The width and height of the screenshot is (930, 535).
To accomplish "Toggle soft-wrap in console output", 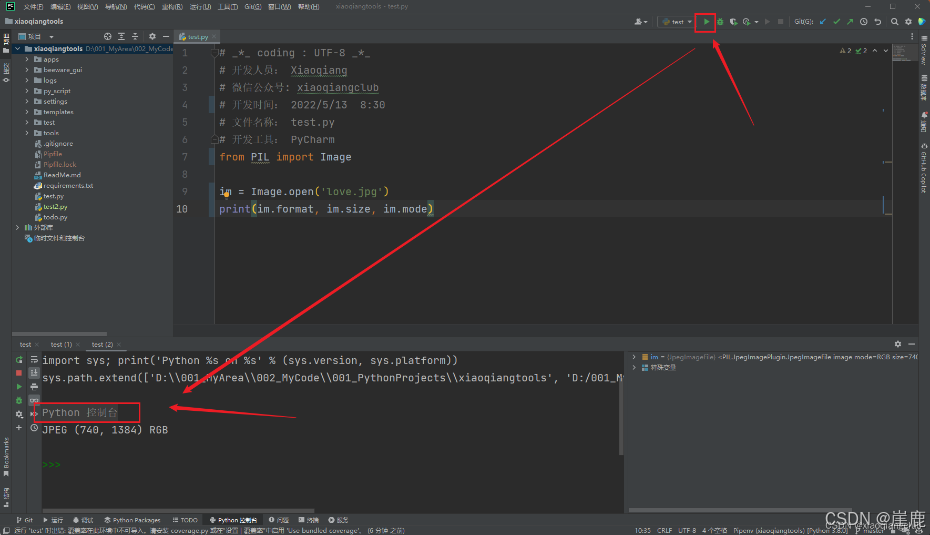I will click(x=34, y=360).
